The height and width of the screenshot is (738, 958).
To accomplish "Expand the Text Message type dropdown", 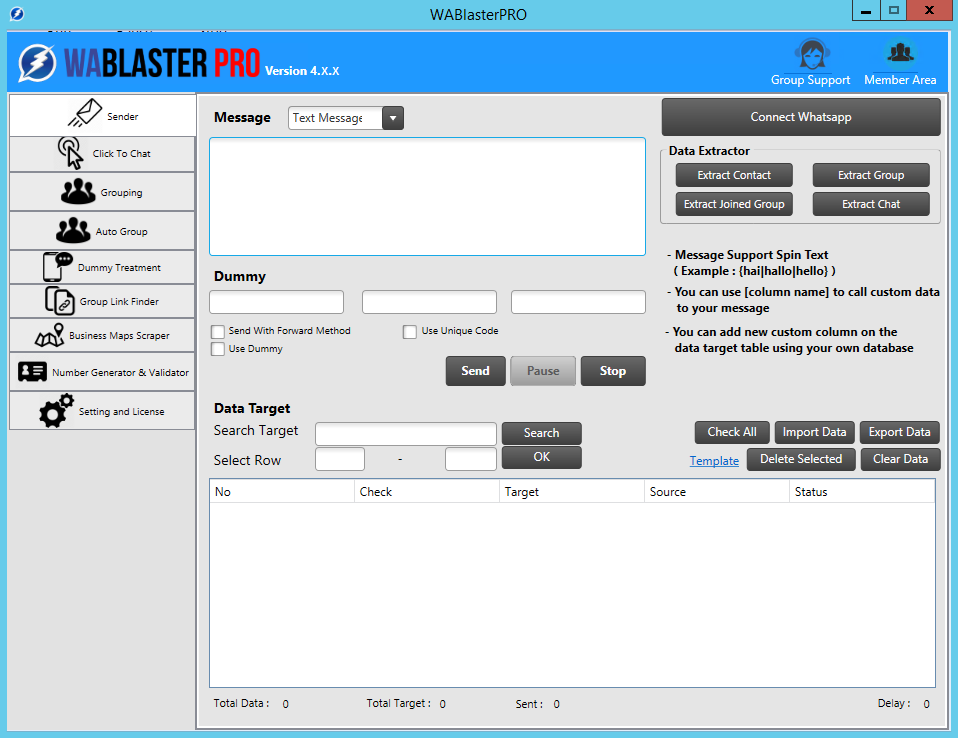I will [x=392, y=118].
